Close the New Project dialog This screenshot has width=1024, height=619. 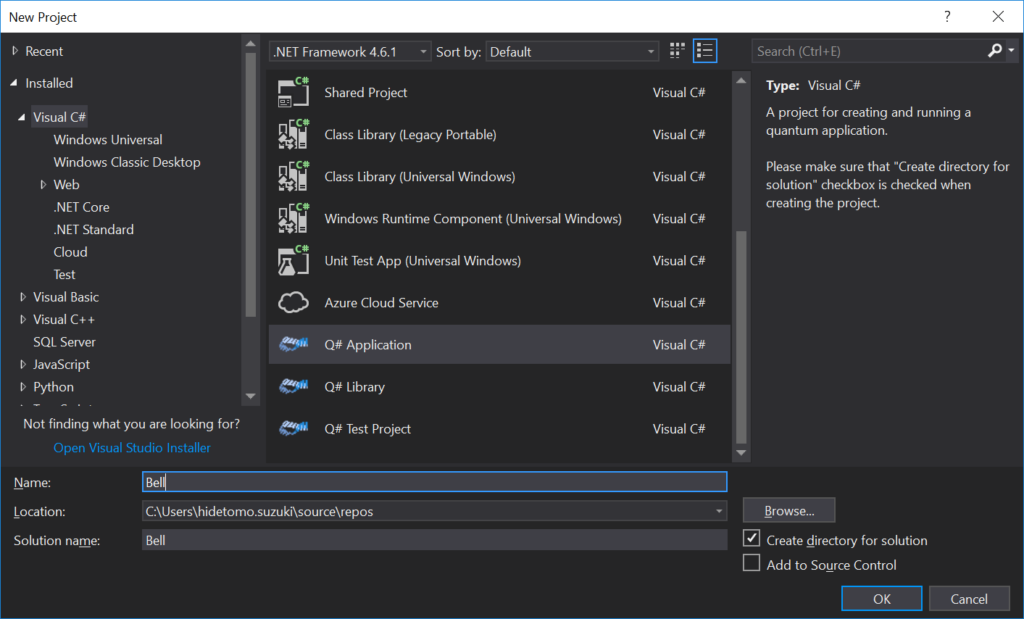(998, 16)
